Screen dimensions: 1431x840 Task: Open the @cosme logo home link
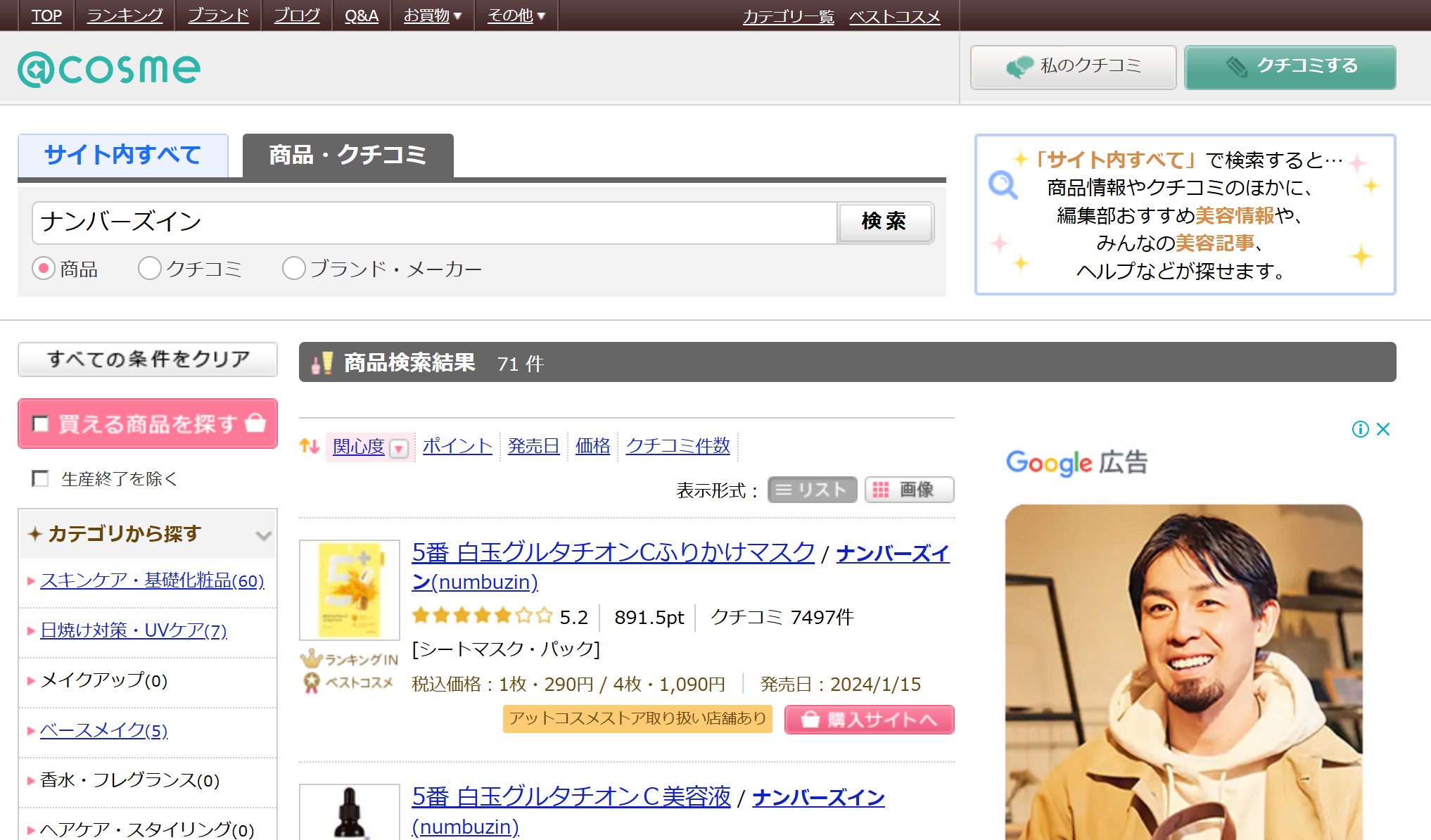coord(109,69)
